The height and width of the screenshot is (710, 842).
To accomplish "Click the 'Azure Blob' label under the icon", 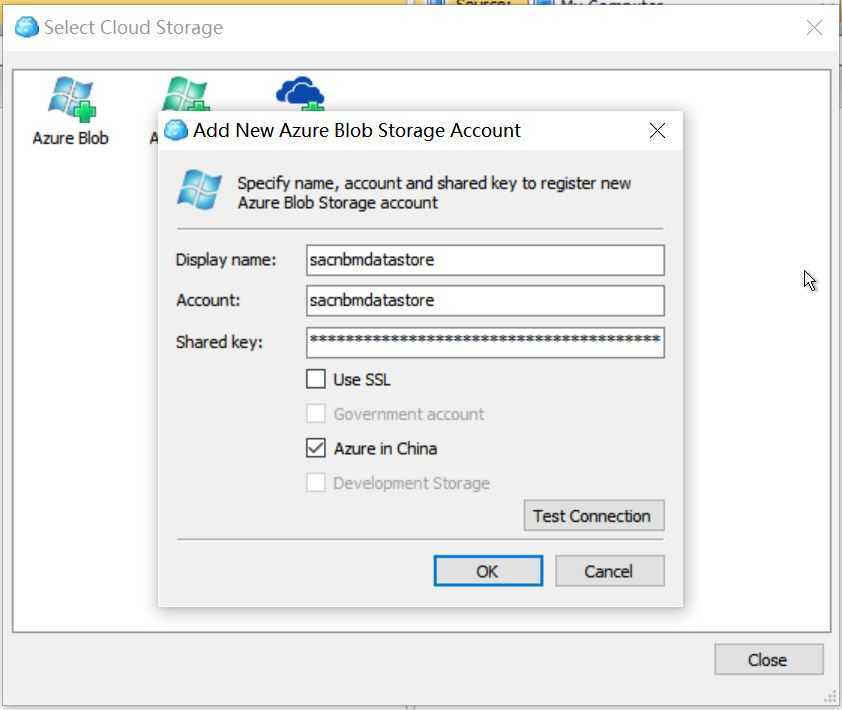I will tap(70, 139).
